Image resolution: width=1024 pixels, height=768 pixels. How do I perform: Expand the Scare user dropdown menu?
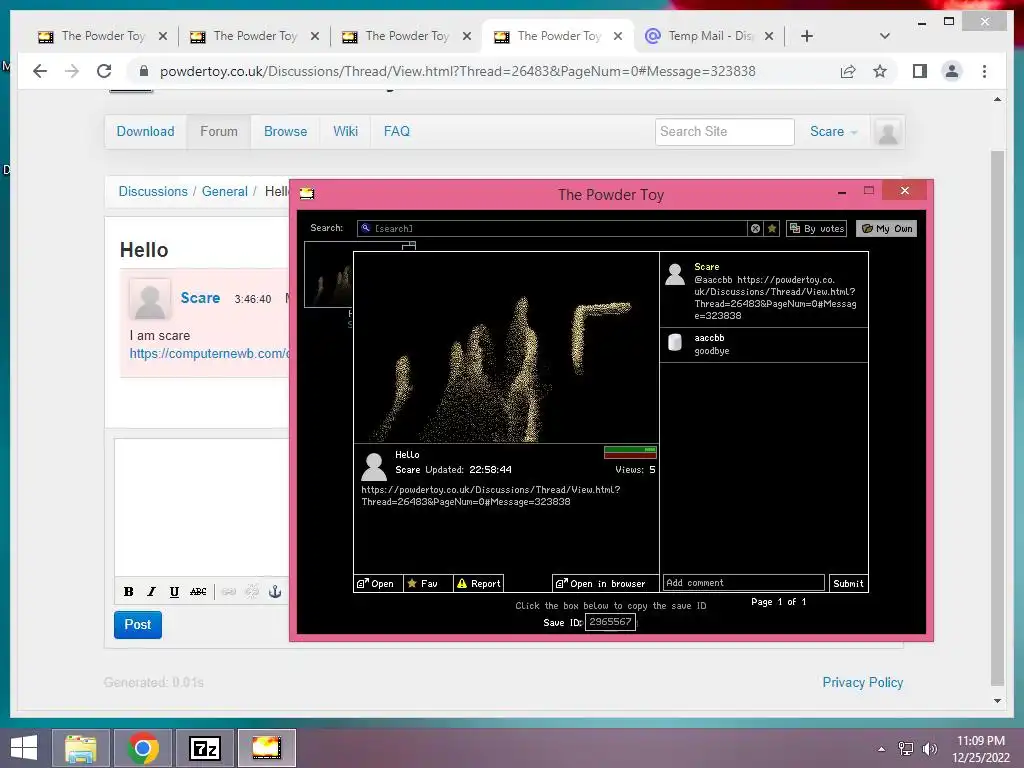pyautogui.click(x=833, y=131)
